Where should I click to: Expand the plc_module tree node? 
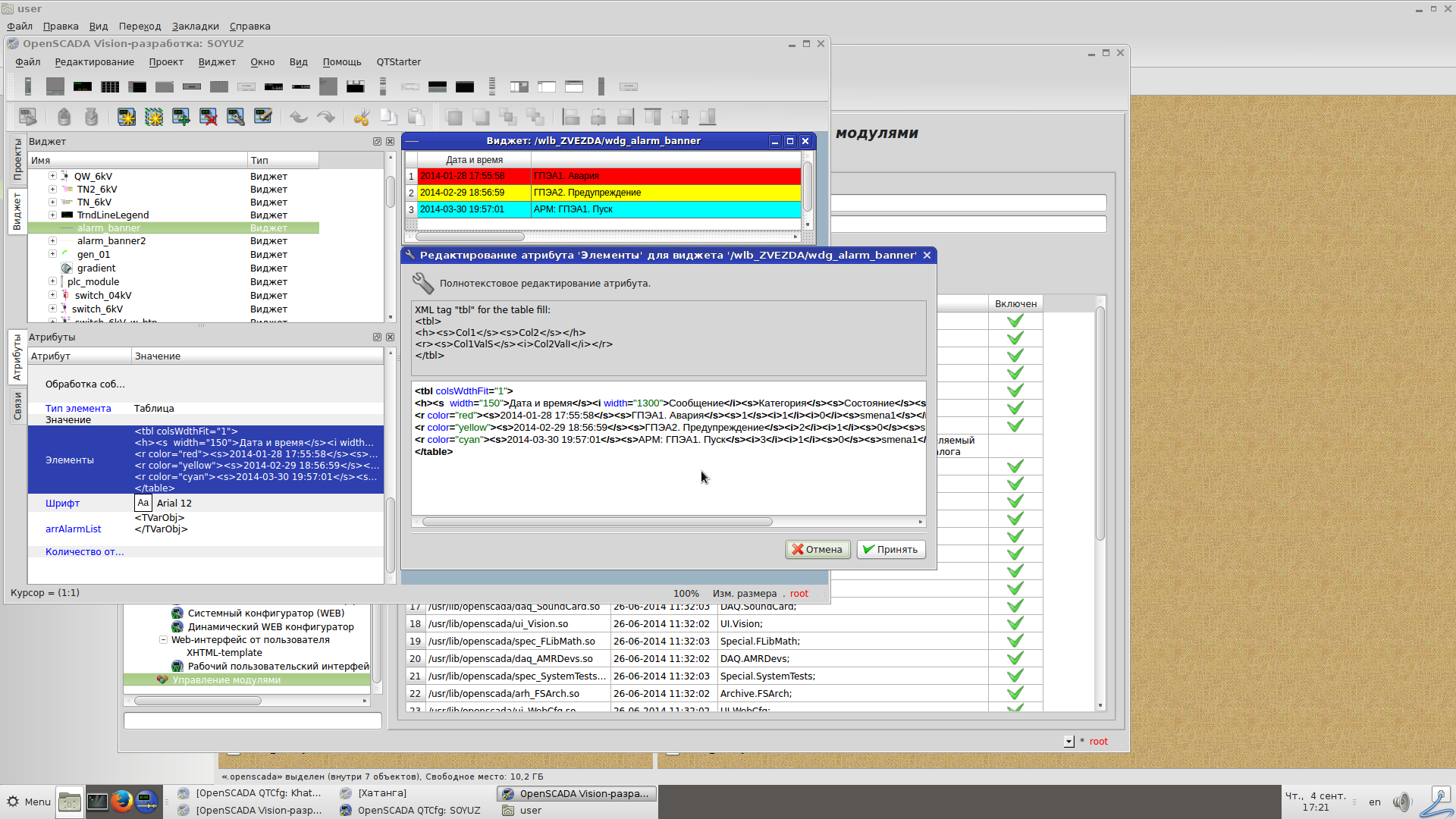(53, 281)
